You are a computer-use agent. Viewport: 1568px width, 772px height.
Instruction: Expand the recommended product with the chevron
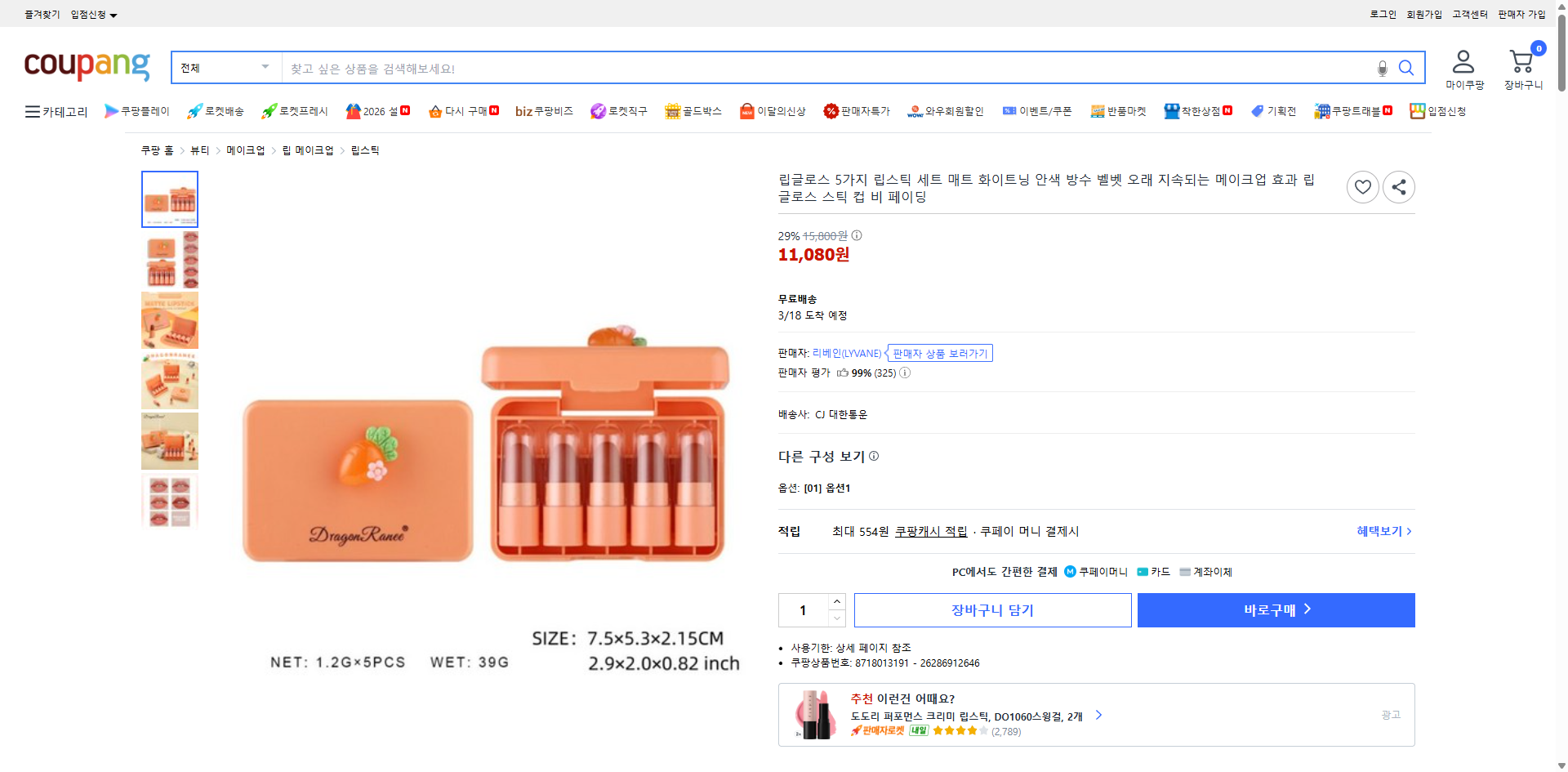[x=1098, y=715]
